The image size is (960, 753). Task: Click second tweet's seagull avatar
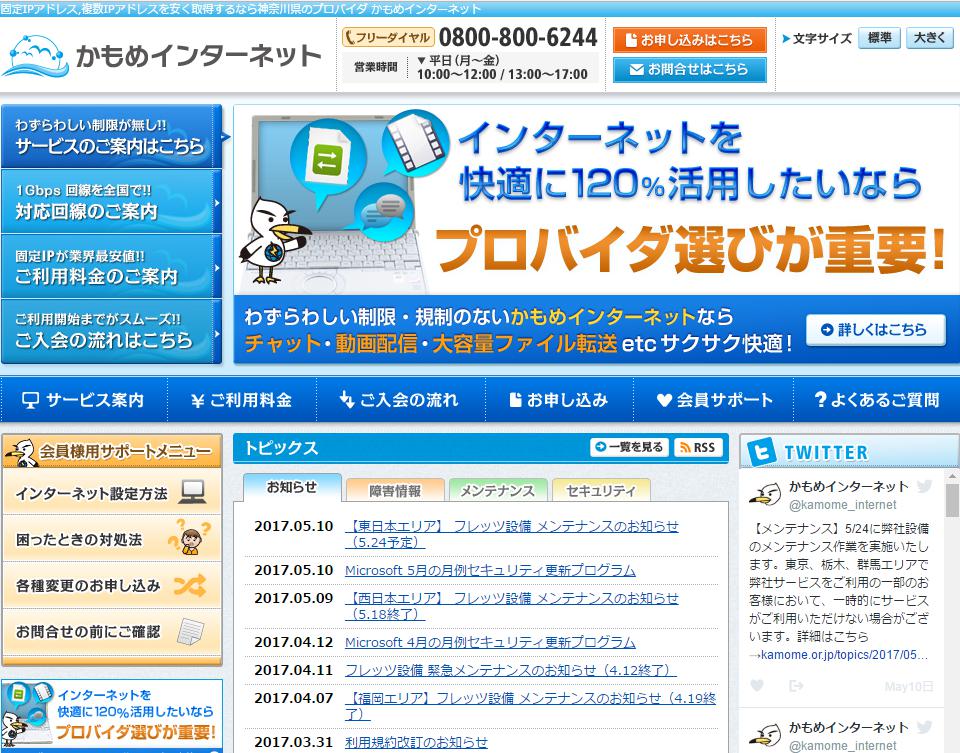pos(765,734)
